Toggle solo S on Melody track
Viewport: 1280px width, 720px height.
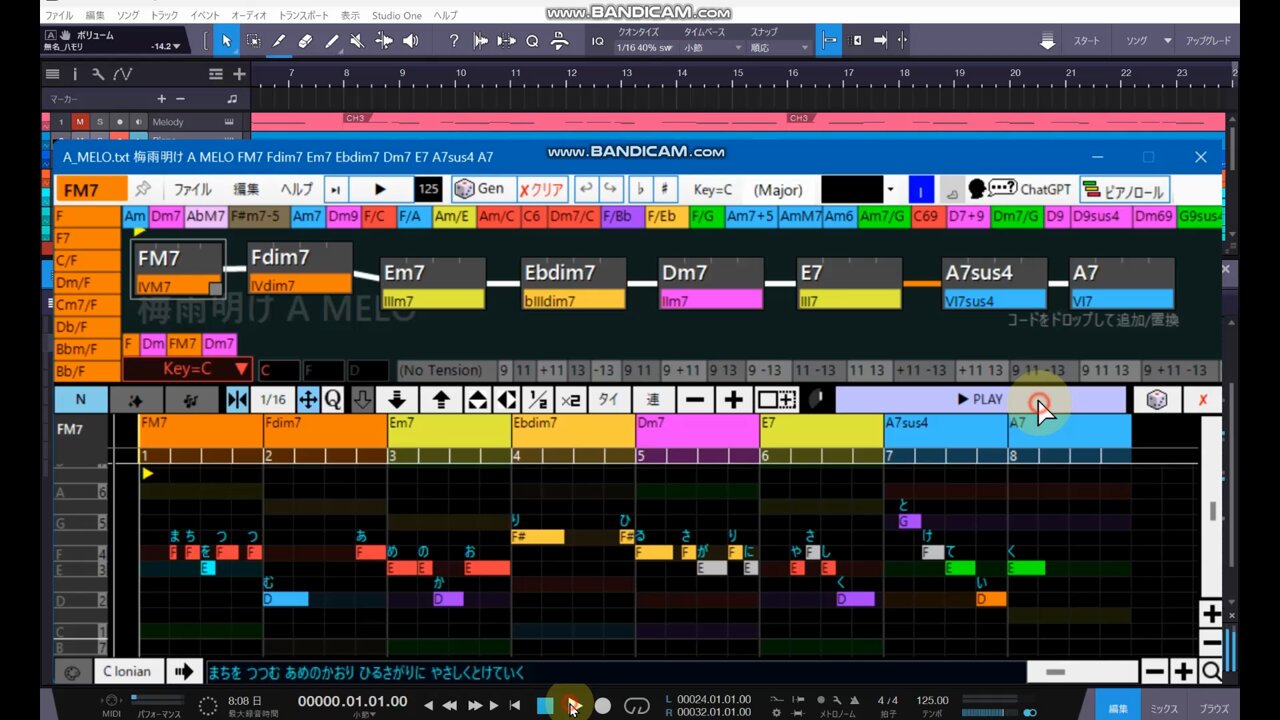tap(99, 122)
